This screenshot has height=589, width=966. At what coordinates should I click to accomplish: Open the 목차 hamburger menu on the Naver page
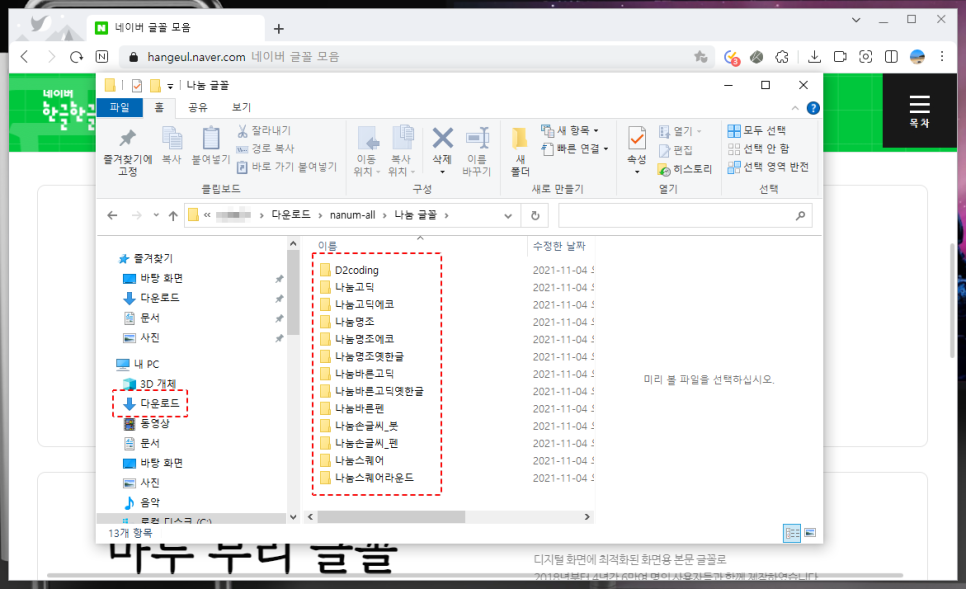[919, 110]
